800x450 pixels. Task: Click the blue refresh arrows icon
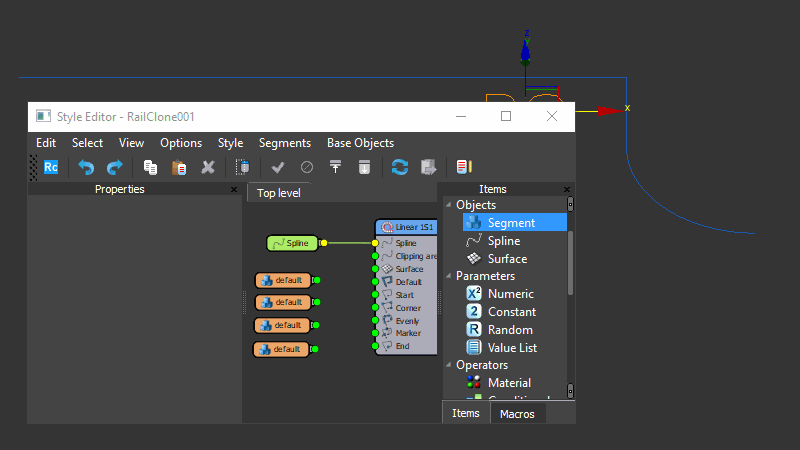[x=400, y=167]
